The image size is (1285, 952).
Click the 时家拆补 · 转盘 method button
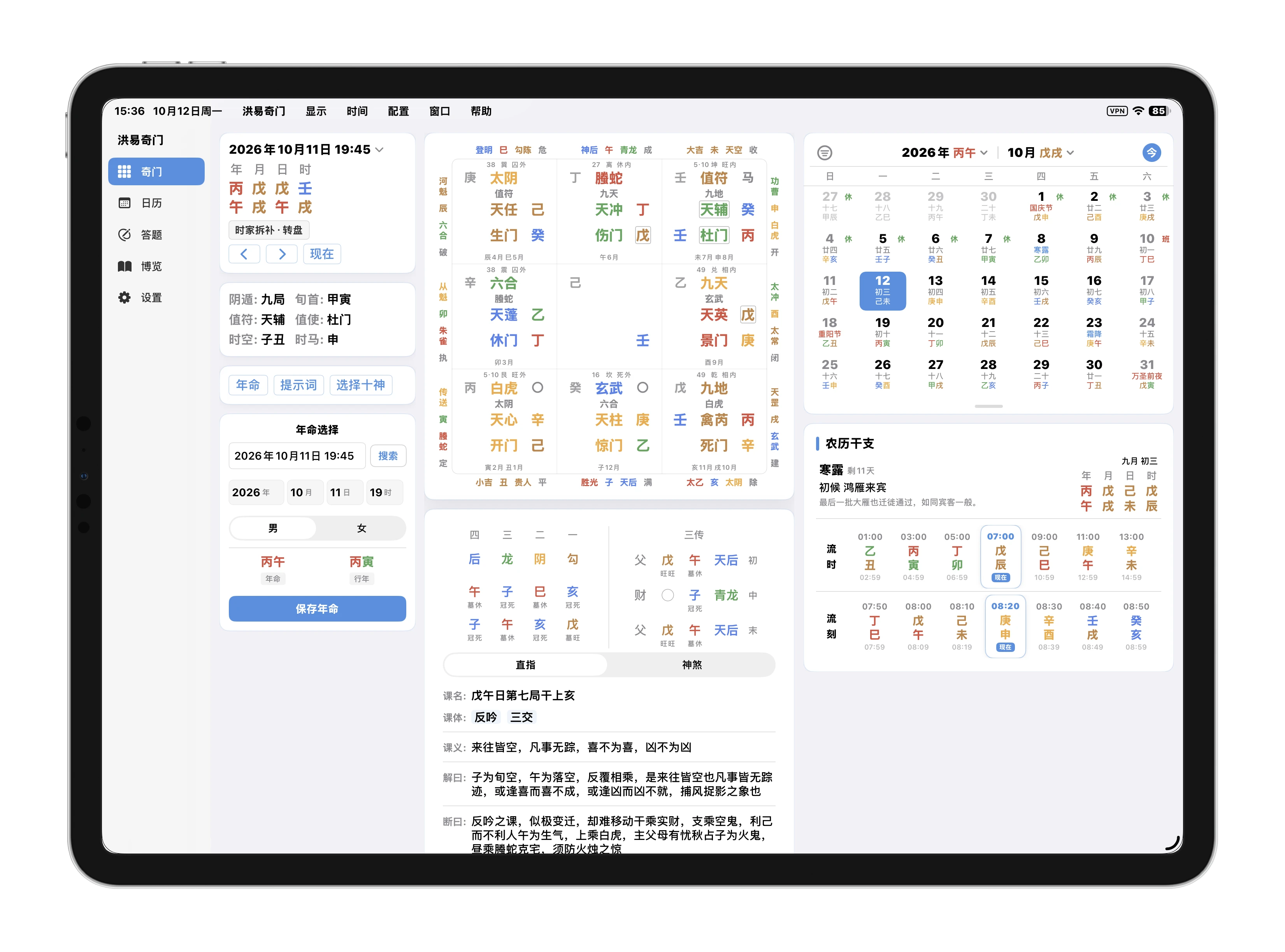point(269,230)
